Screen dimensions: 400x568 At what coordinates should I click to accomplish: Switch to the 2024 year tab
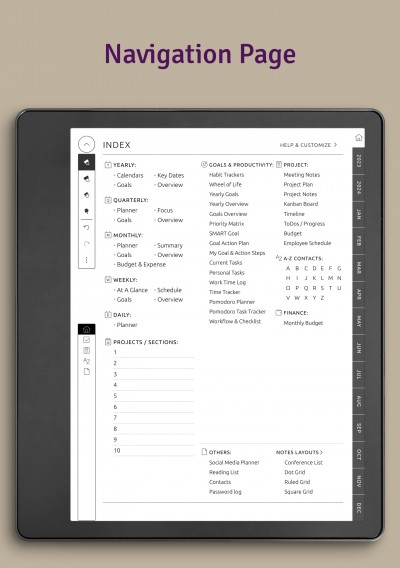click(x=358, y=188)
